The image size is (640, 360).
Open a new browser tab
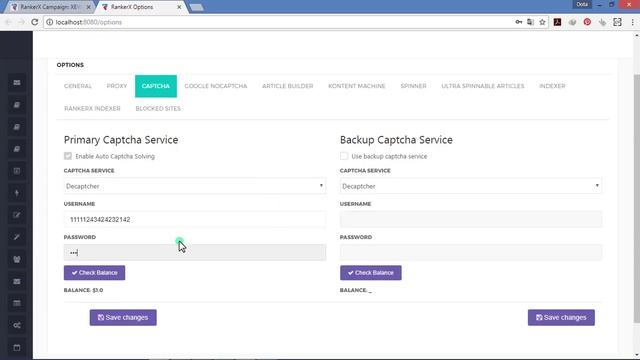tap(196, 7)
